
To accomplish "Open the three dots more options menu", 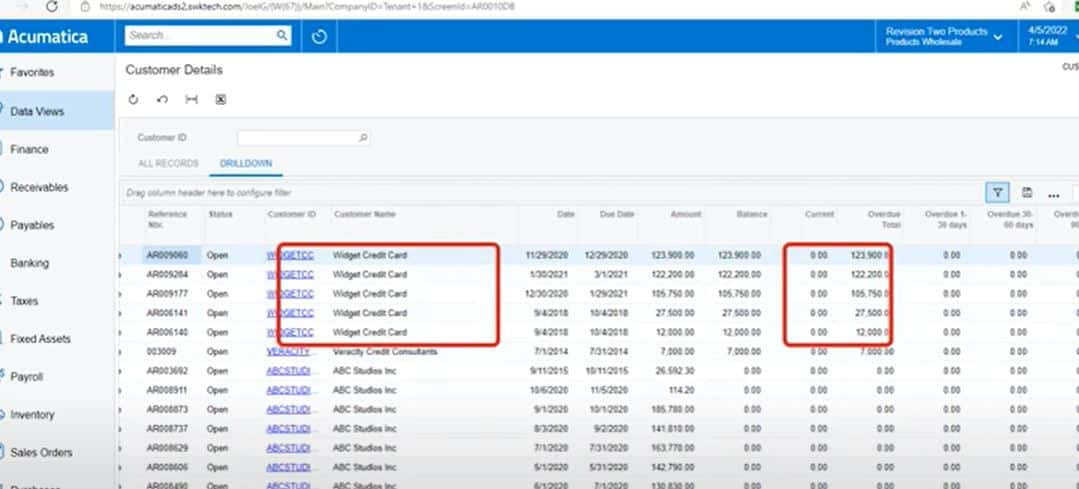I will (1054, 195).
